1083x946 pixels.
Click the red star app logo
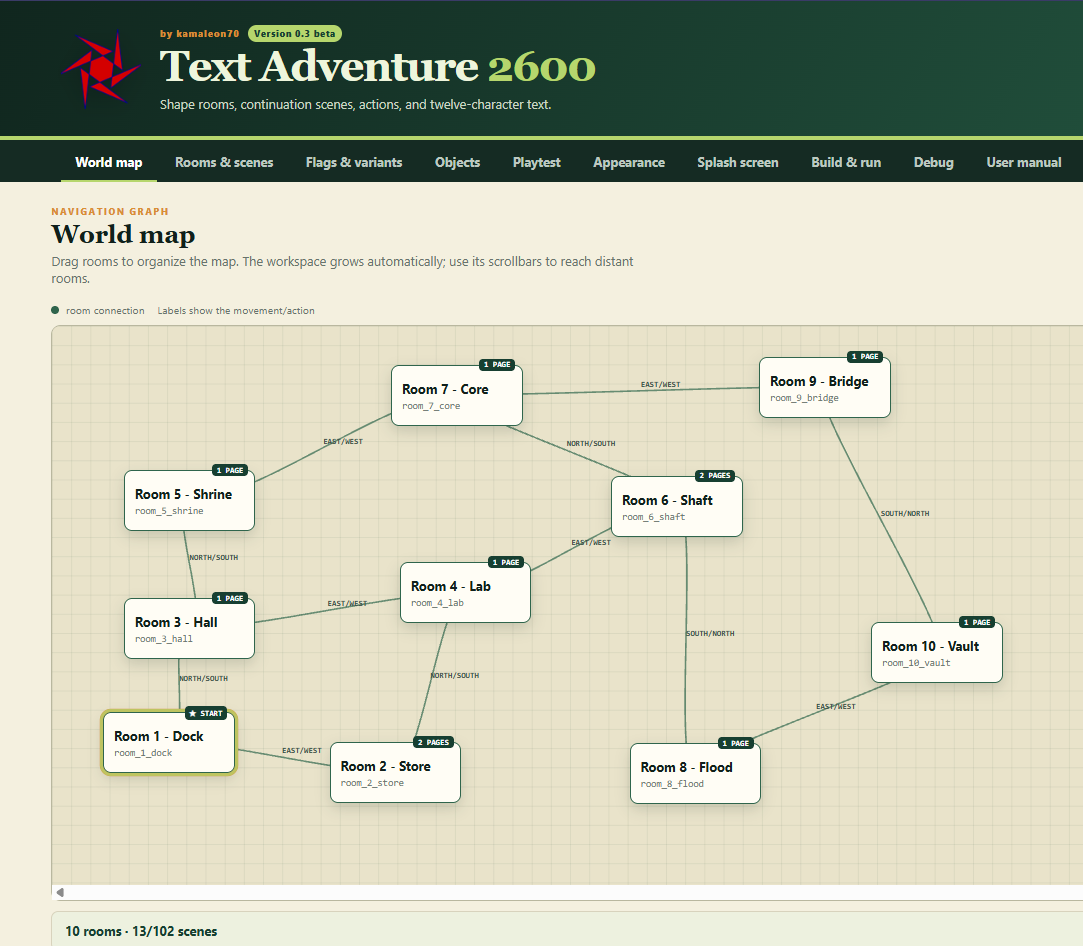[101, 68]
